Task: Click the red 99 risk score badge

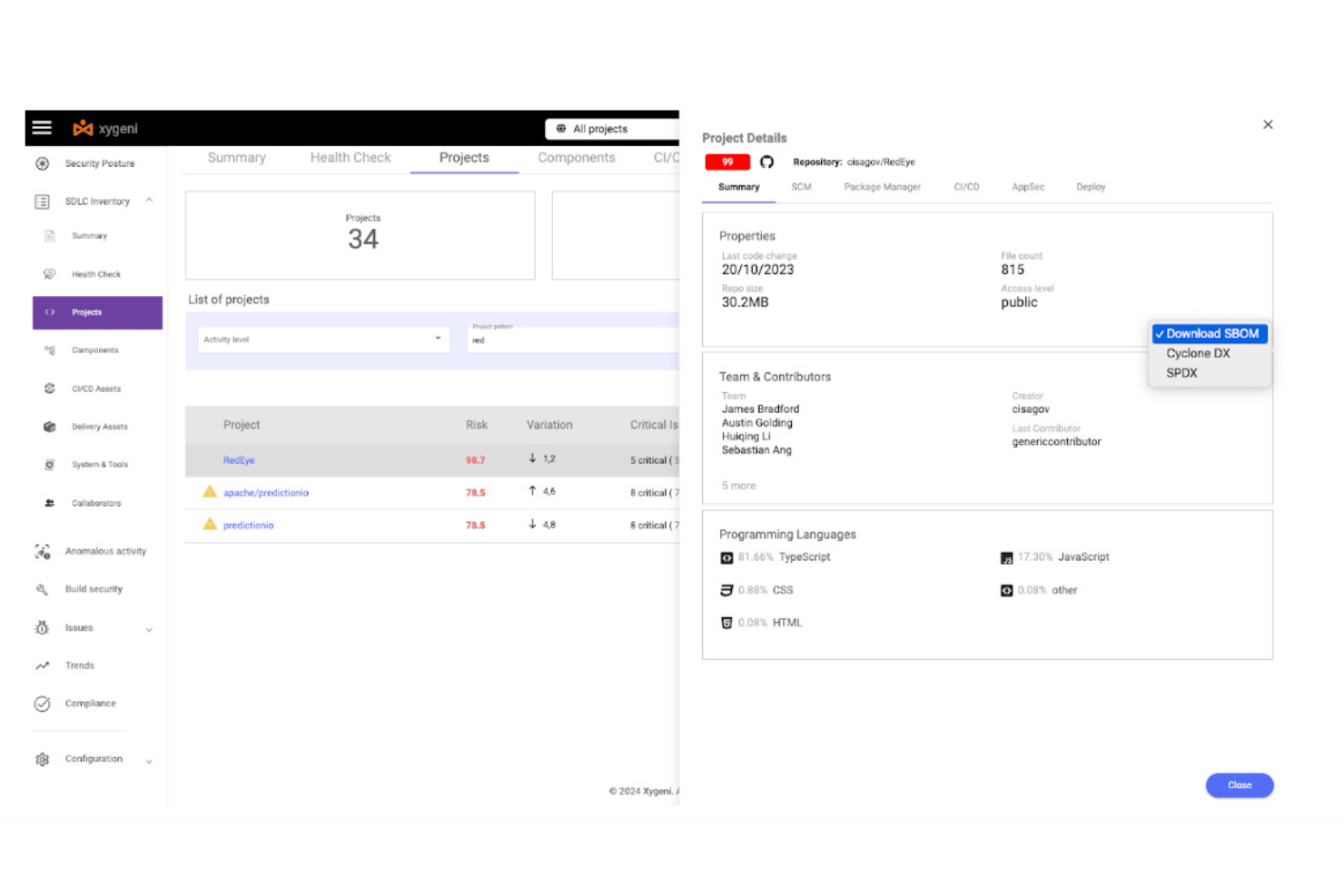Action: pos(727,162)
